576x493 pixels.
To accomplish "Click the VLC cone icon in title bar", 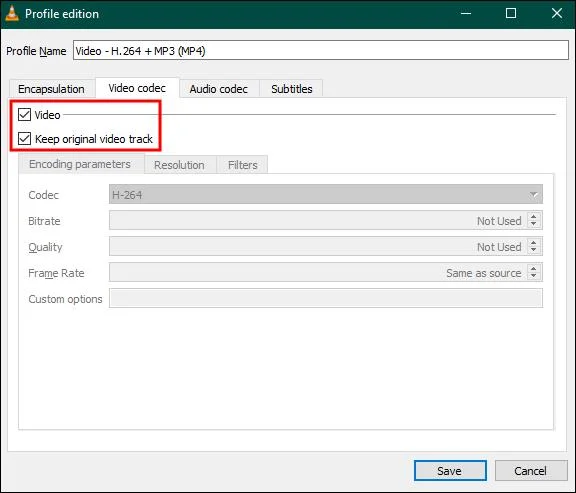I will pyautogui.click(x=12, y=14).
